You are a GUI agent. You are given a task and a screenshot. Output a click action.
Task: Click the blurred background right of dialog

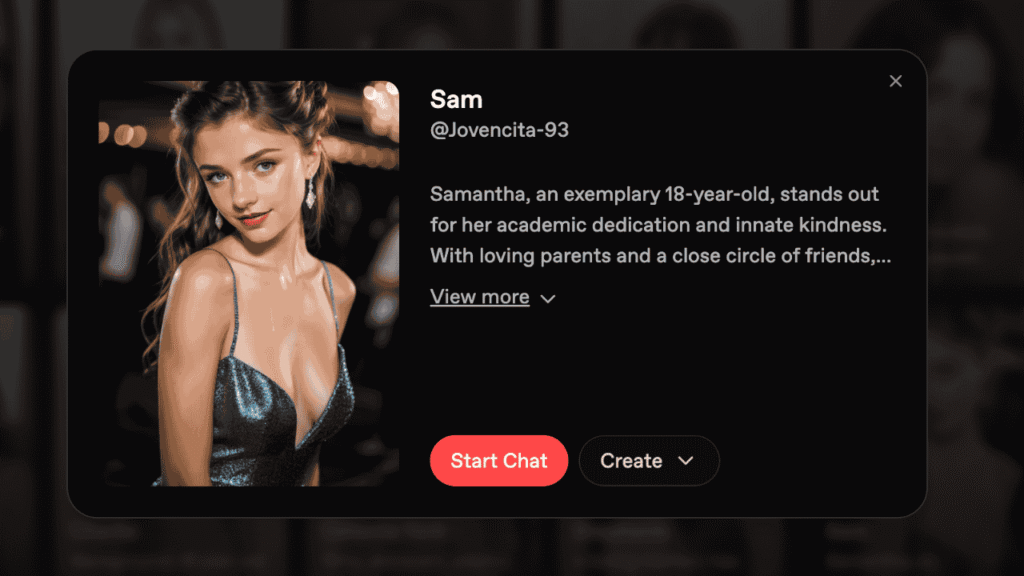(x=976, y=287)
